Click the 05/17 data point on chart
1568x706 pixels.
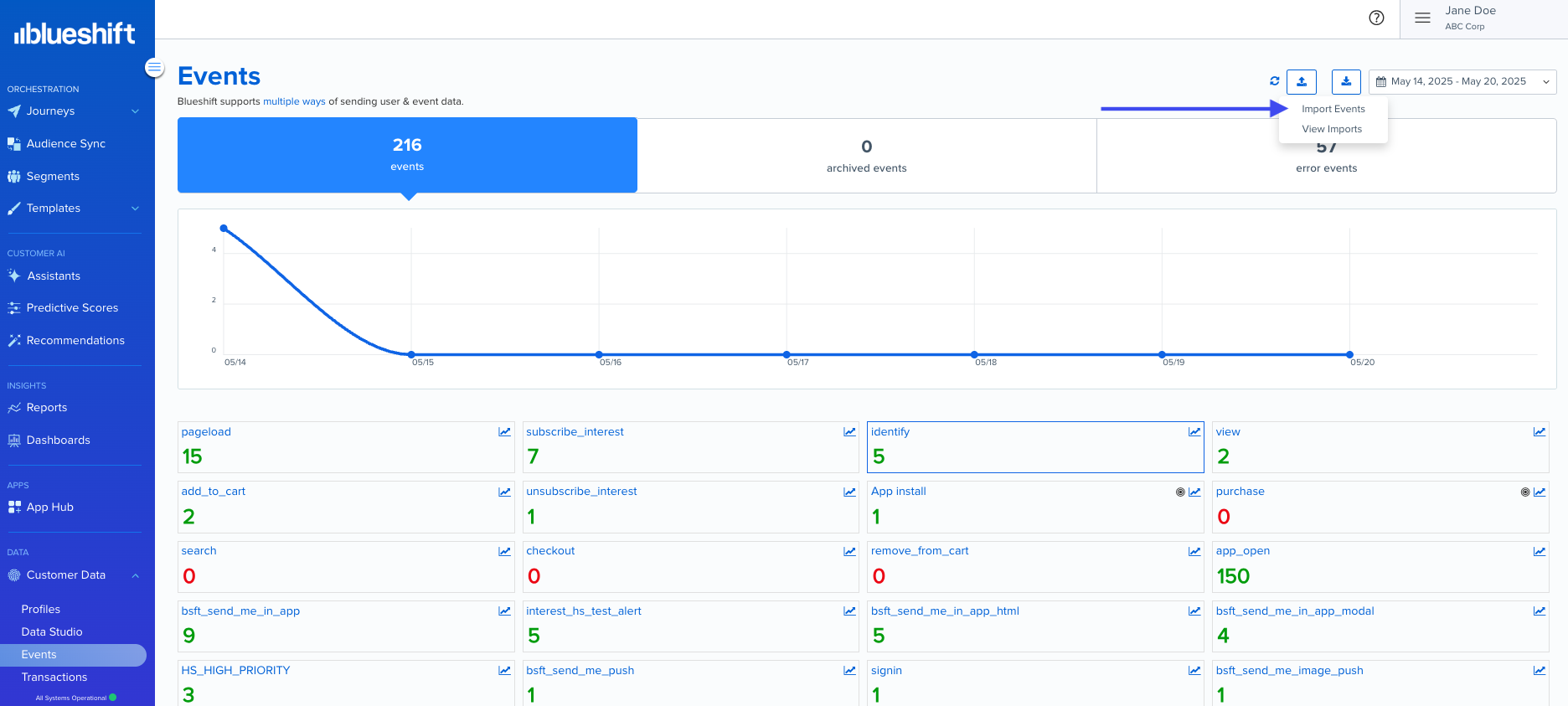pyautogui.click(x=787, y=354)
